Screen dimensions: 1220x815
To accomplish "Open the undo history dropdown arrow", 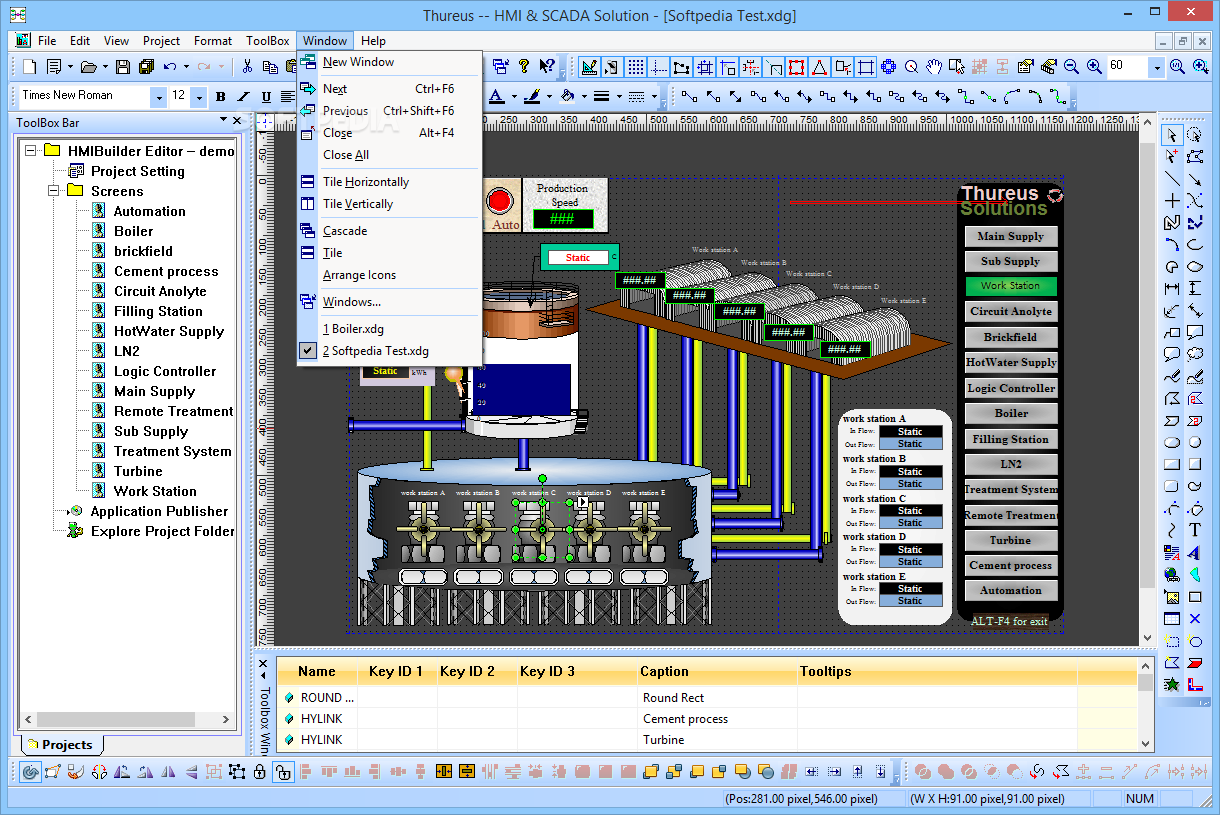I will 185,67.
